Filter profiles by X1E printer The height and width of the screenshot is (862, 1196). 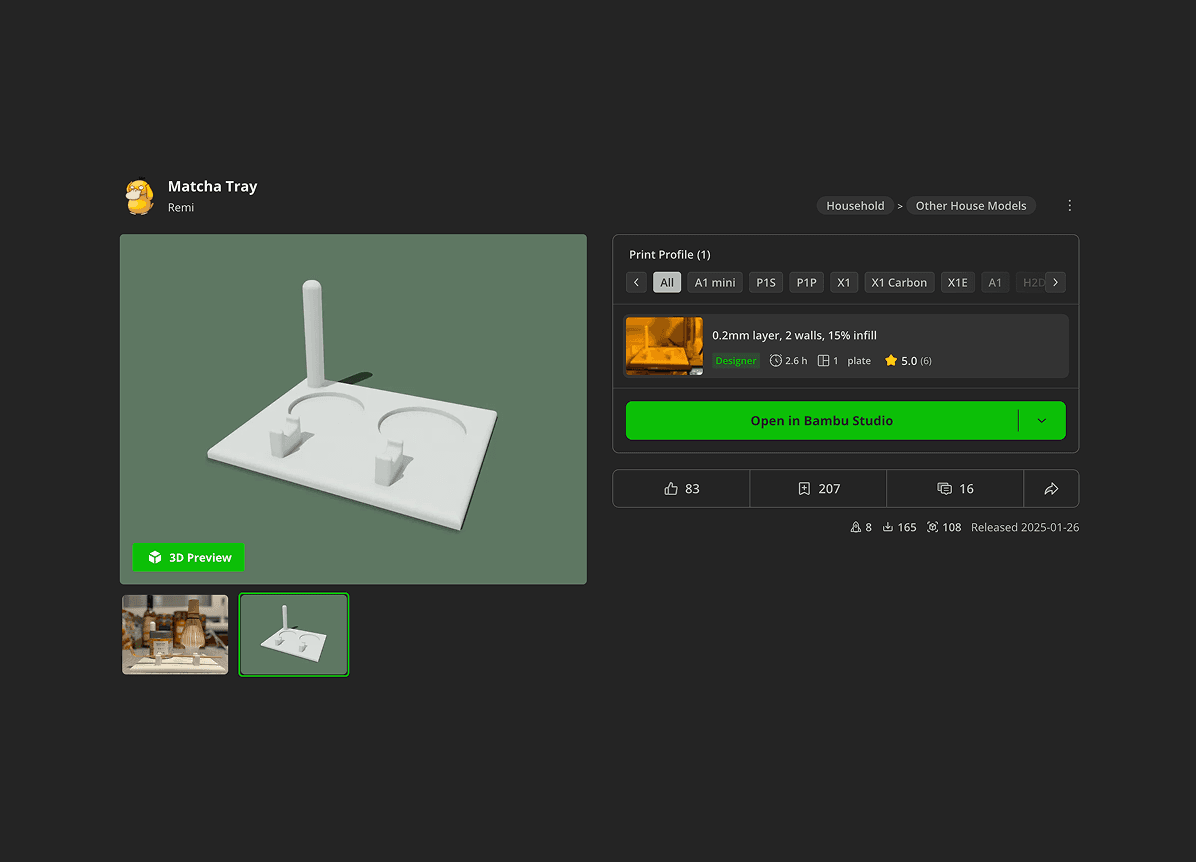tap(957, 283)
